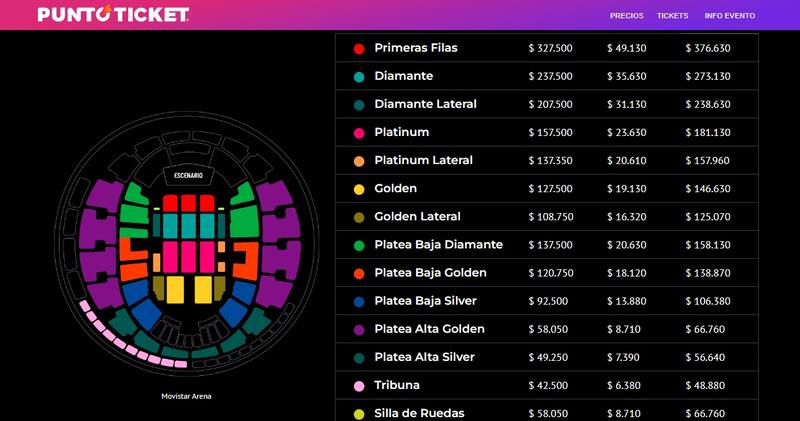Select the Diamante Lateral row label

(425, 104)
